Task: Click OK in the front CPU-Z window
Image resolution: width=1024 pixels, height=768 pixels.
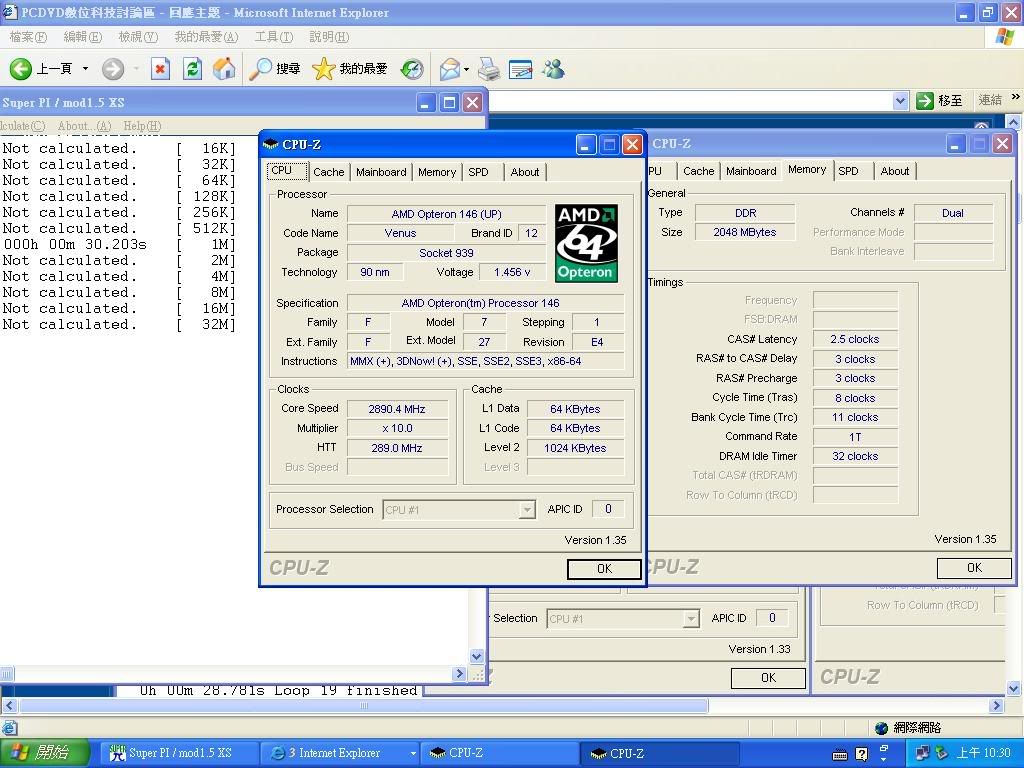Action: click(604, 568)
